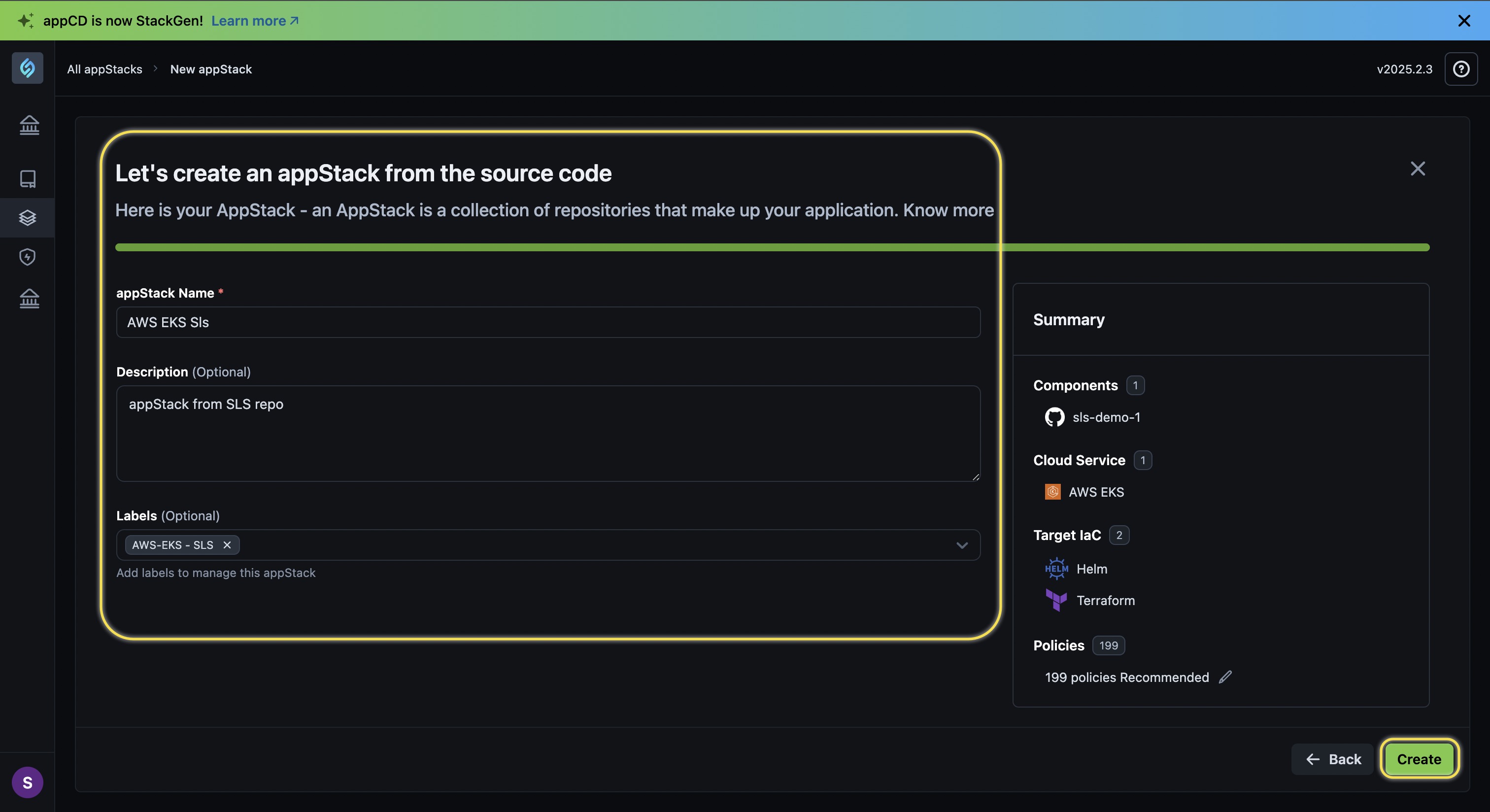Click the Create button
This screenshot has width=1490, height=812.
1419,759
